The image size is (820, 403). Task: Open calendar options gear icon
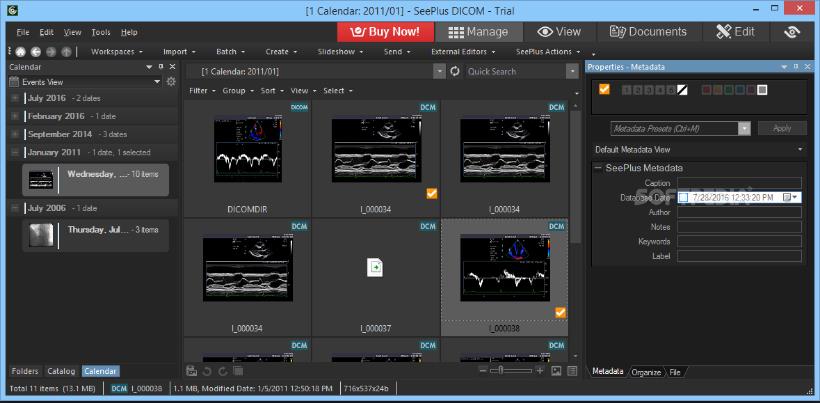point(171,81)
